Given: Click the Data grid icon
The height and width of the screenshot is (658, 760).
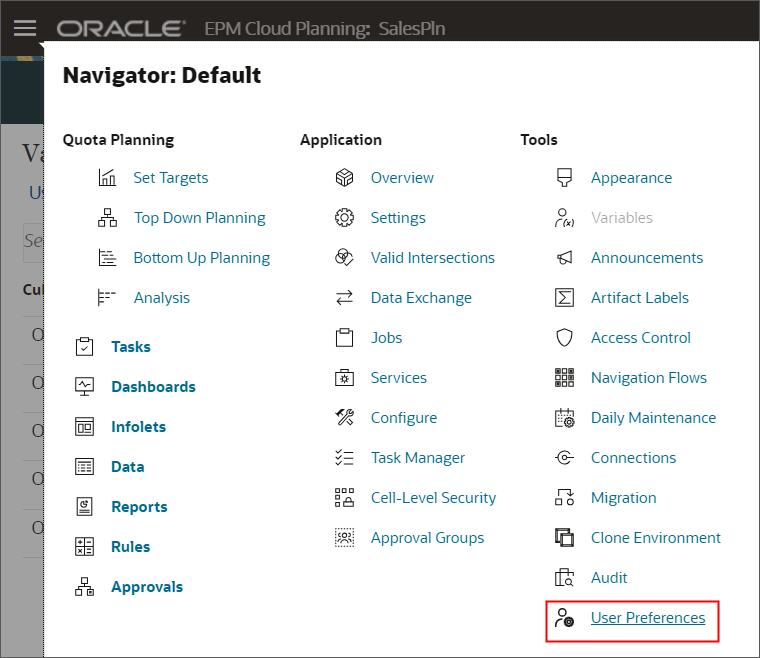Looking at the screenshot, I should pyautogui.click(x=84, y=467).
